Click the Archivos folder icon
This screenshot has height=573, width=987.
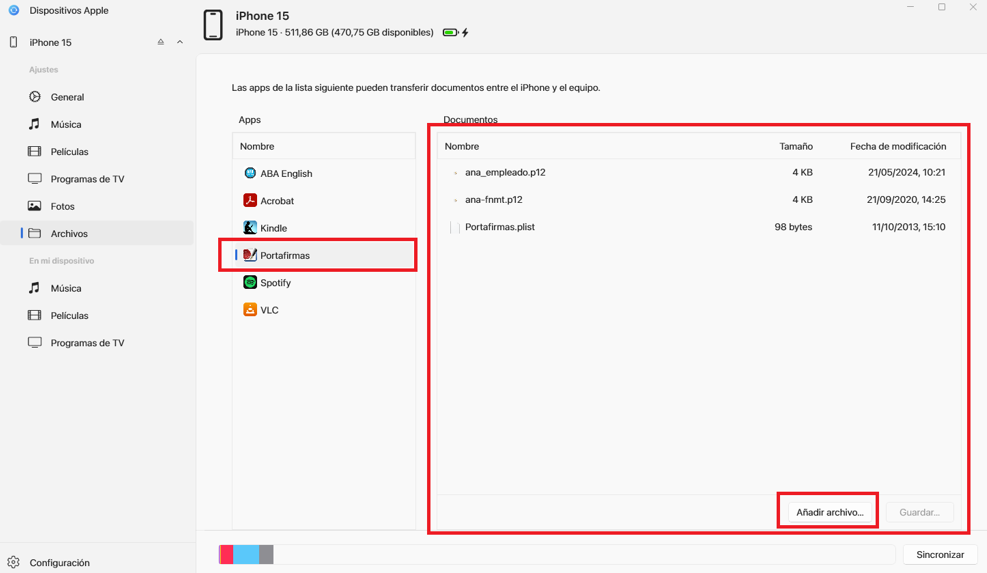(35, 233)
